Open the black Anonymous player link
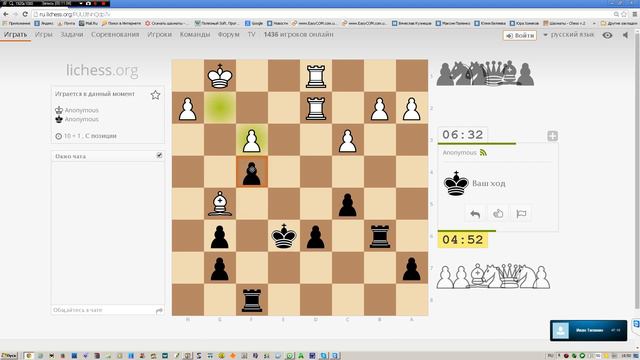The width and height of the screenshot is (640, 360). pos(81,119)
